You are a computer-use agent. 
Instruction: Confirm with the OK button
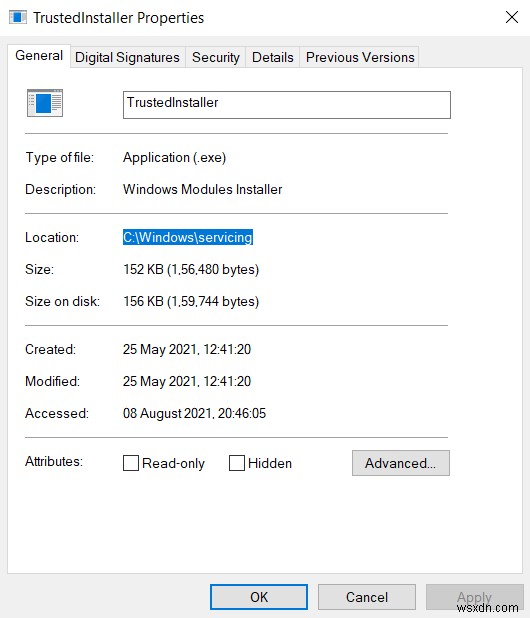click(259, 597)
